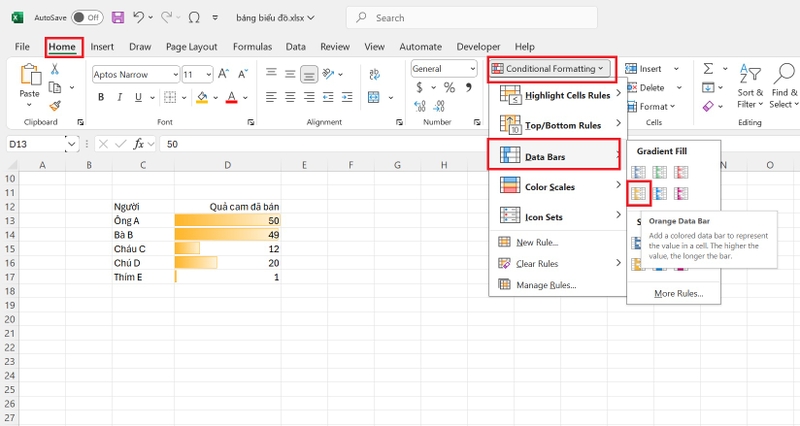This screenshot has width=800, height=426.
Task: Click the Merge & Center icon
Action: click(374, 97)
